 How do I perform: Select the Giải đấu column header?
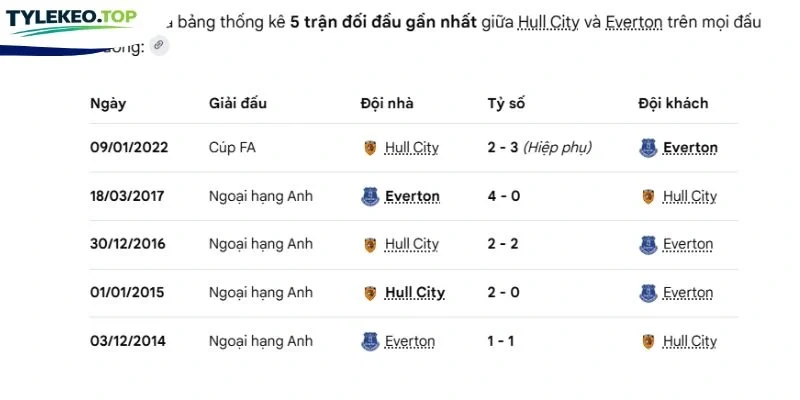point(238,104)
